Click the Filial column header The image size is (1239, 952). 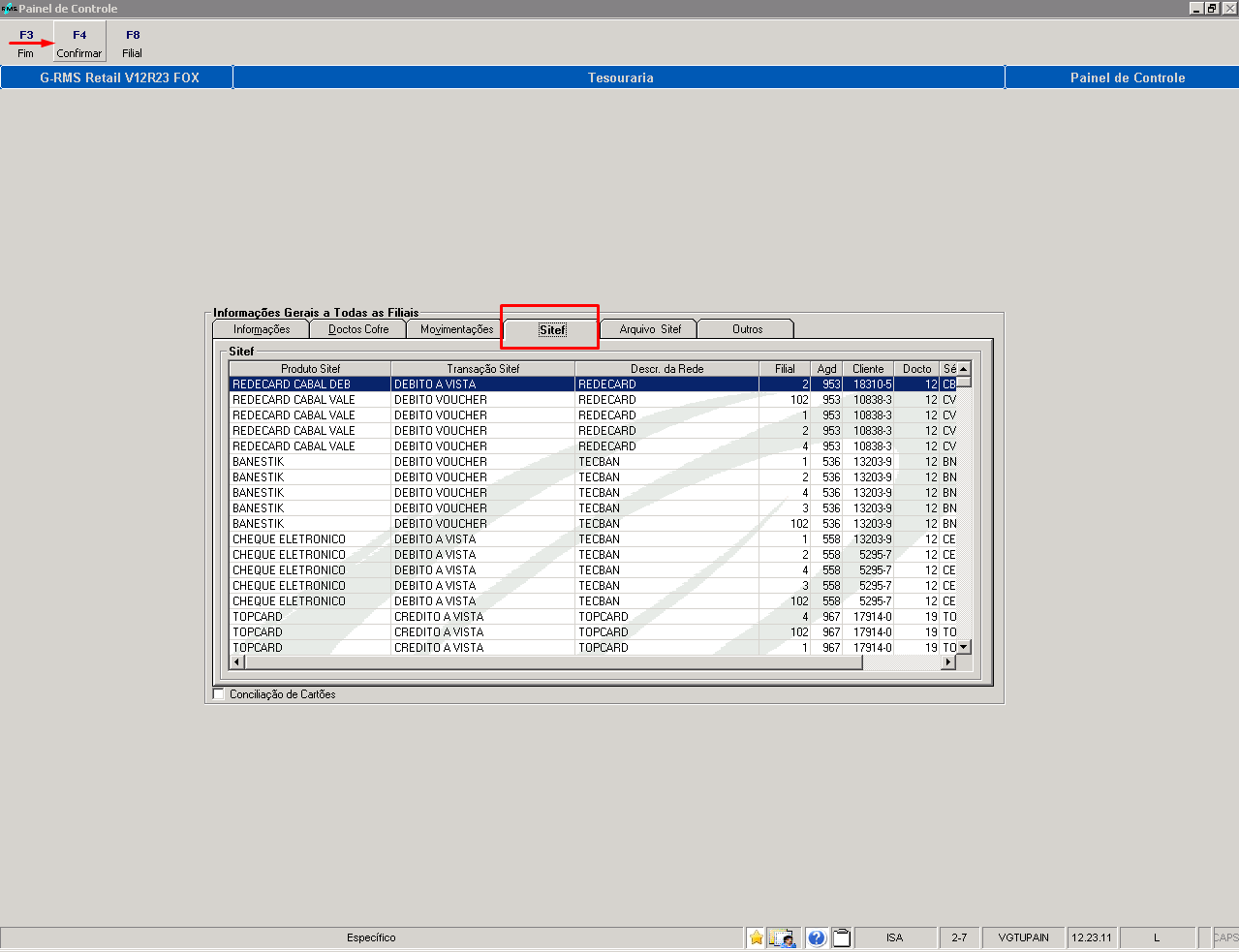point(785,368)
